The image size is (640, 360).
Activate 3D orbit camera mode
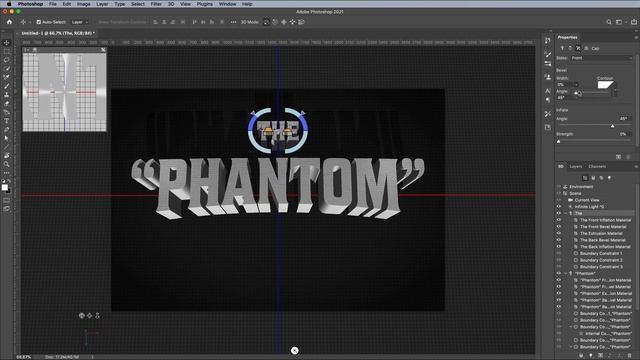click(267, 22)
